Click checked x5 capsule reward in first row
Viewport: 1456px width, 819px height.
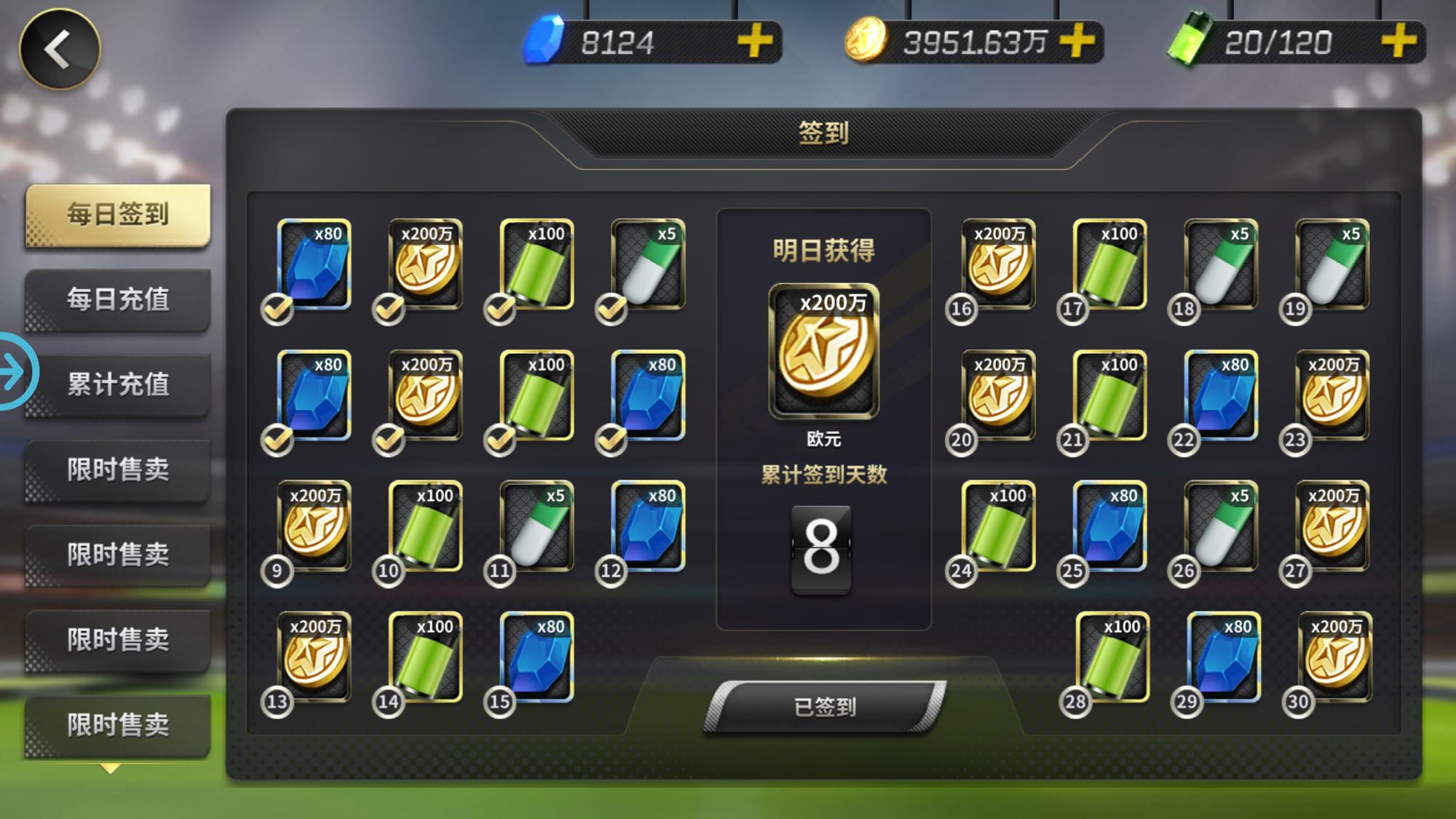tap(648, 264)
